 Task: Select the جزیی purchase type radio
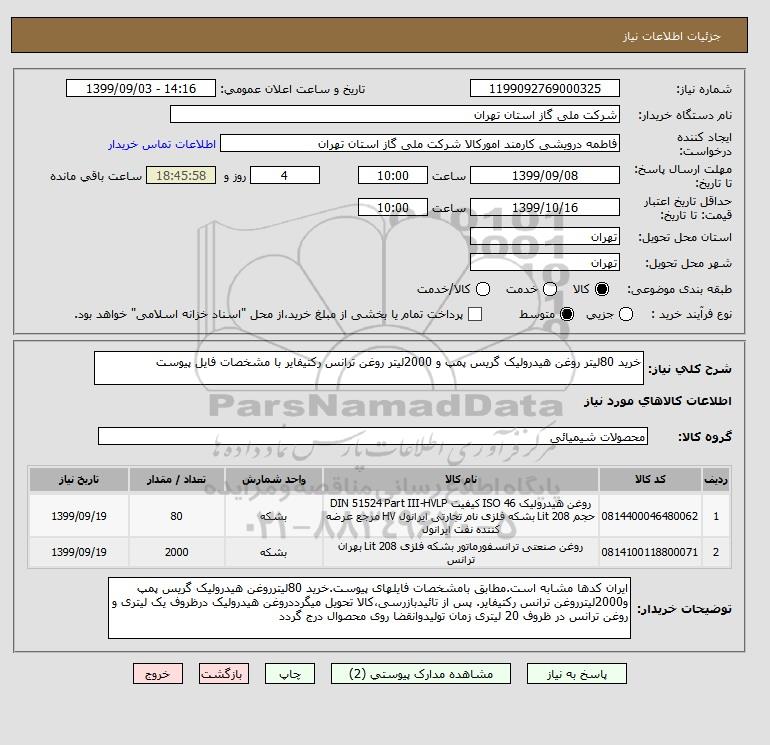626,314
